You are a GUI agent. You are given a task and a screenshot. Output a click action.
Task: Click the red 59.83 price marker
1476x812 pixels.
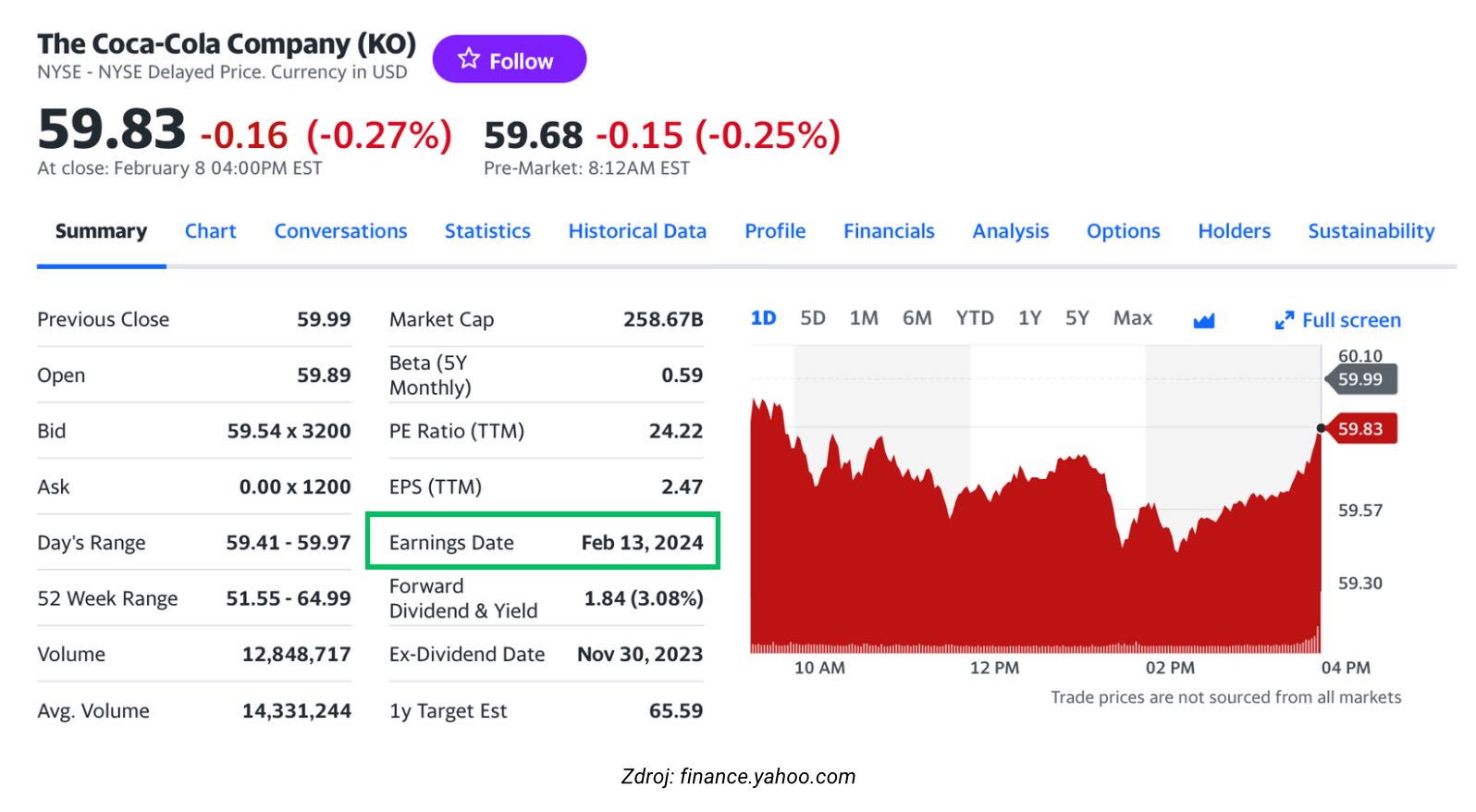pyautogui.click(x=1360, y=429)
